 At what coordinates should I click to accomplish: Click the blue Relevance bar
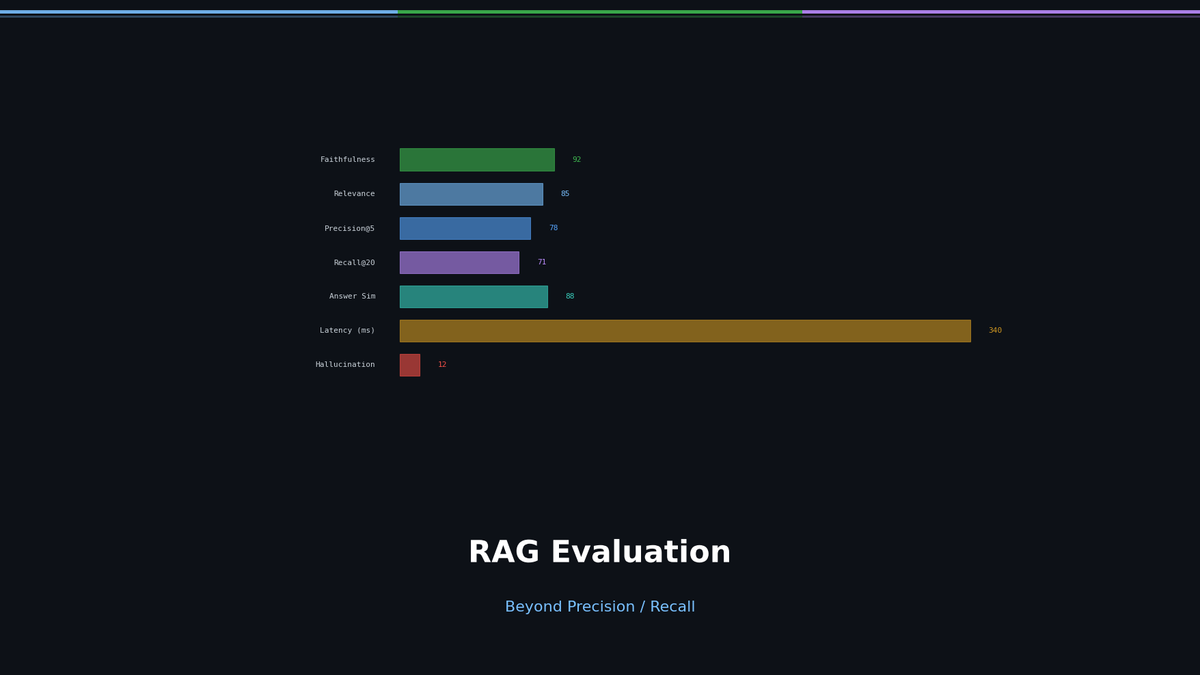pyautogui.click(x=471, y=193)
